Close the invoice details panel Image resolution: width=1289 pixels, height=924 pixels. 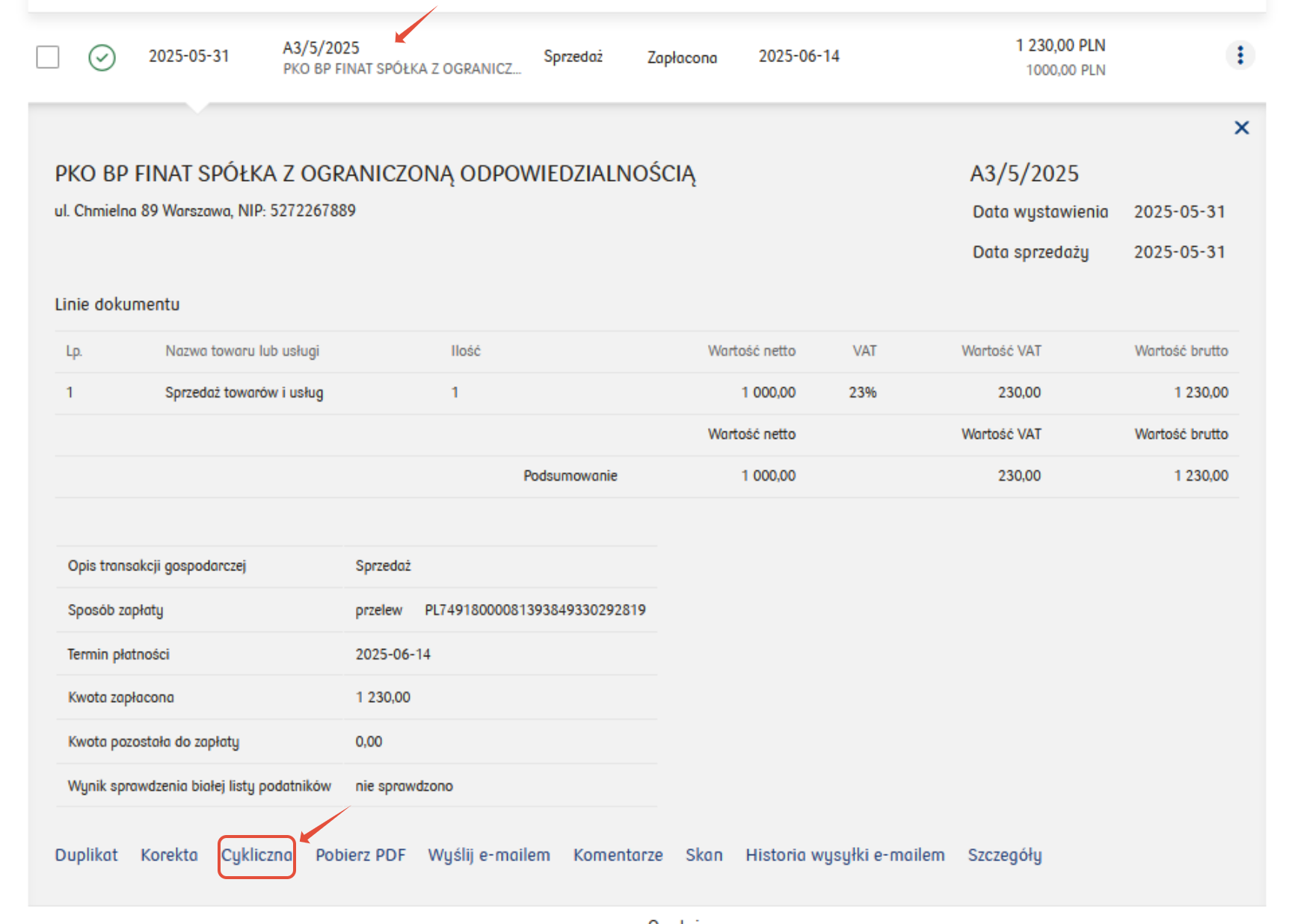click(1242, 128)
